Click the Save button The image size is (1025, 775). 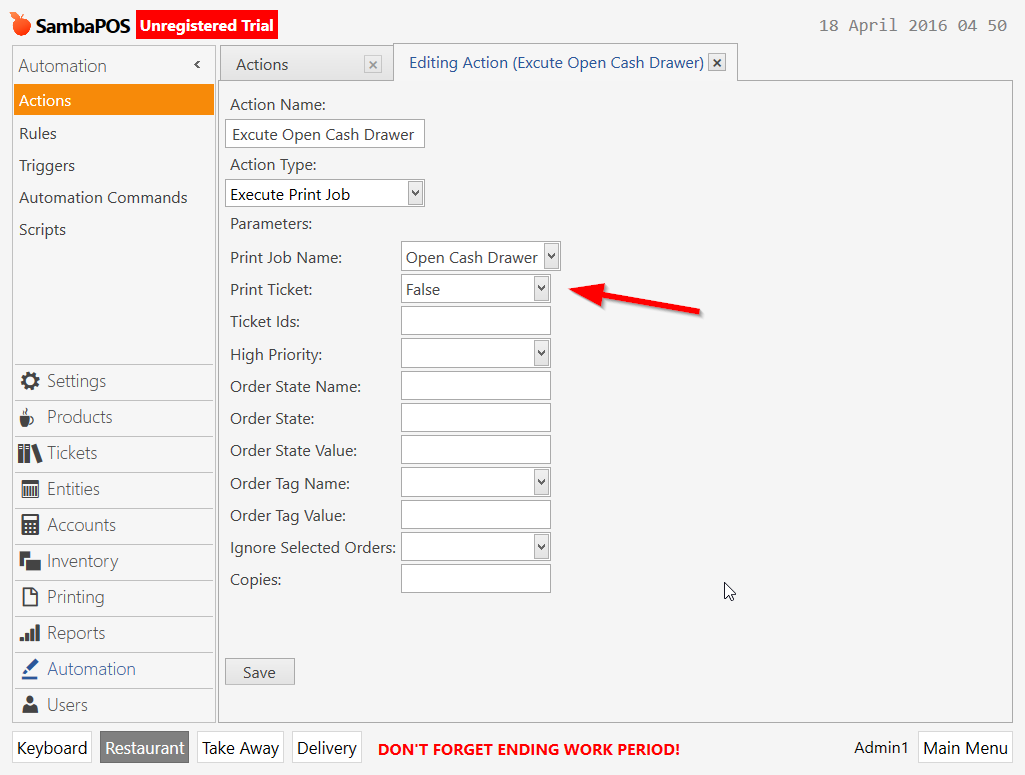260,672
